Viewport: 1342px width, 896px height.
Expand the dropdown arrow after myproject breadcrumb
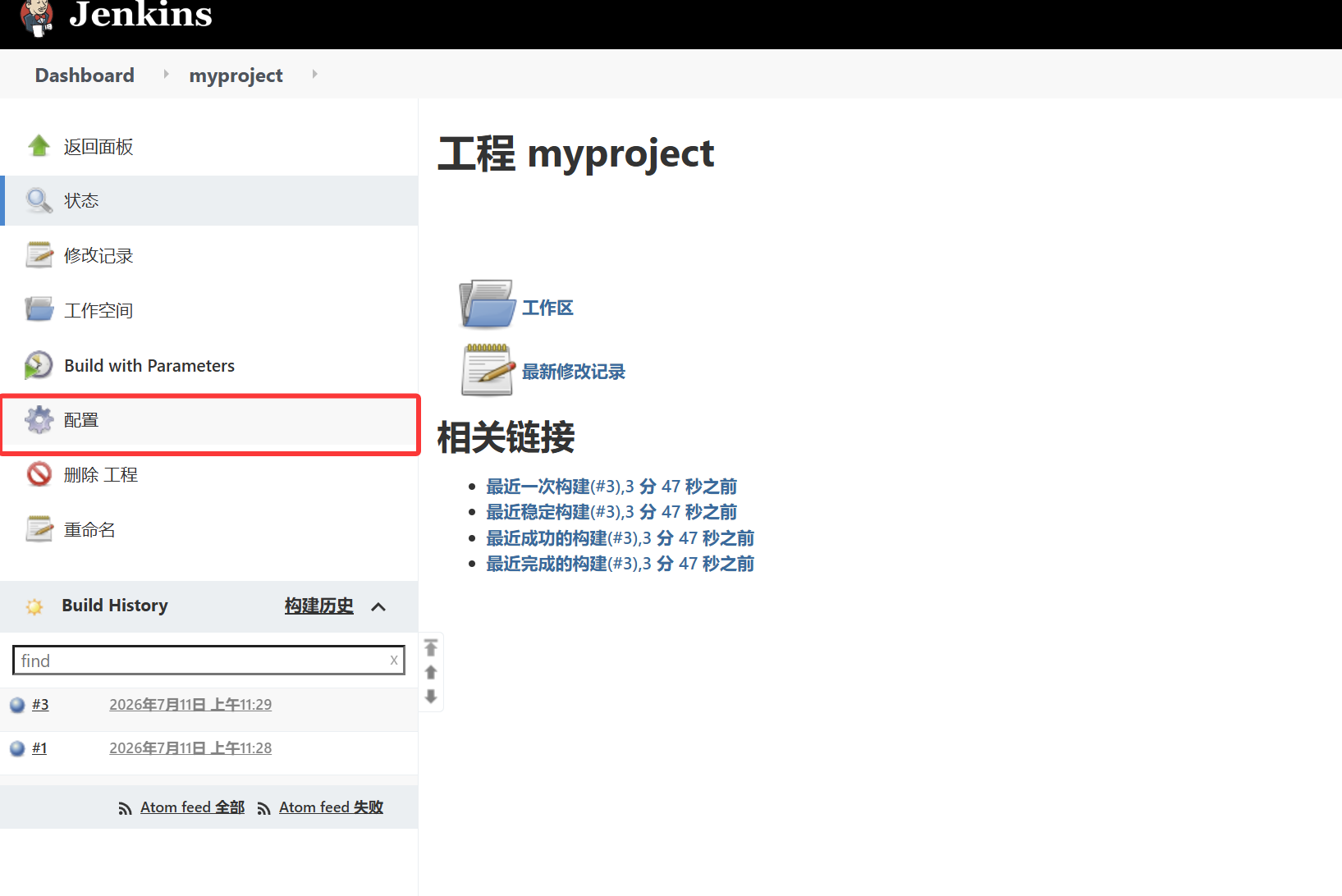pyautogui.click(x=314, y=74)
